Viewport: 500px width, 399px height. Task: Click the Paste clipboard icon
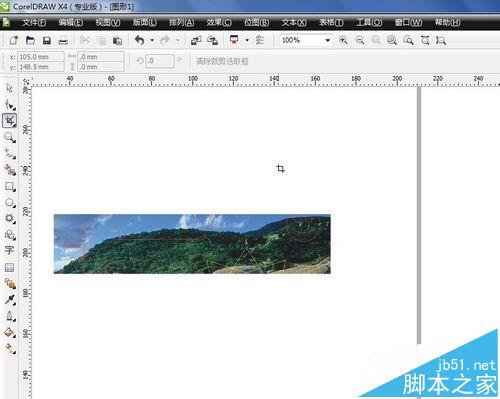tap(117, 41)
